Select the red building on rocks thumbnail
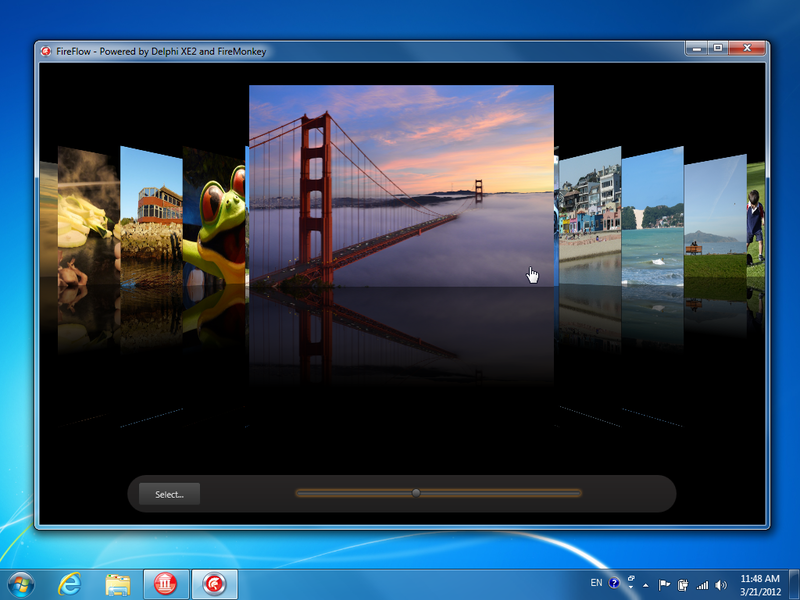 click(x=152, y=215)
